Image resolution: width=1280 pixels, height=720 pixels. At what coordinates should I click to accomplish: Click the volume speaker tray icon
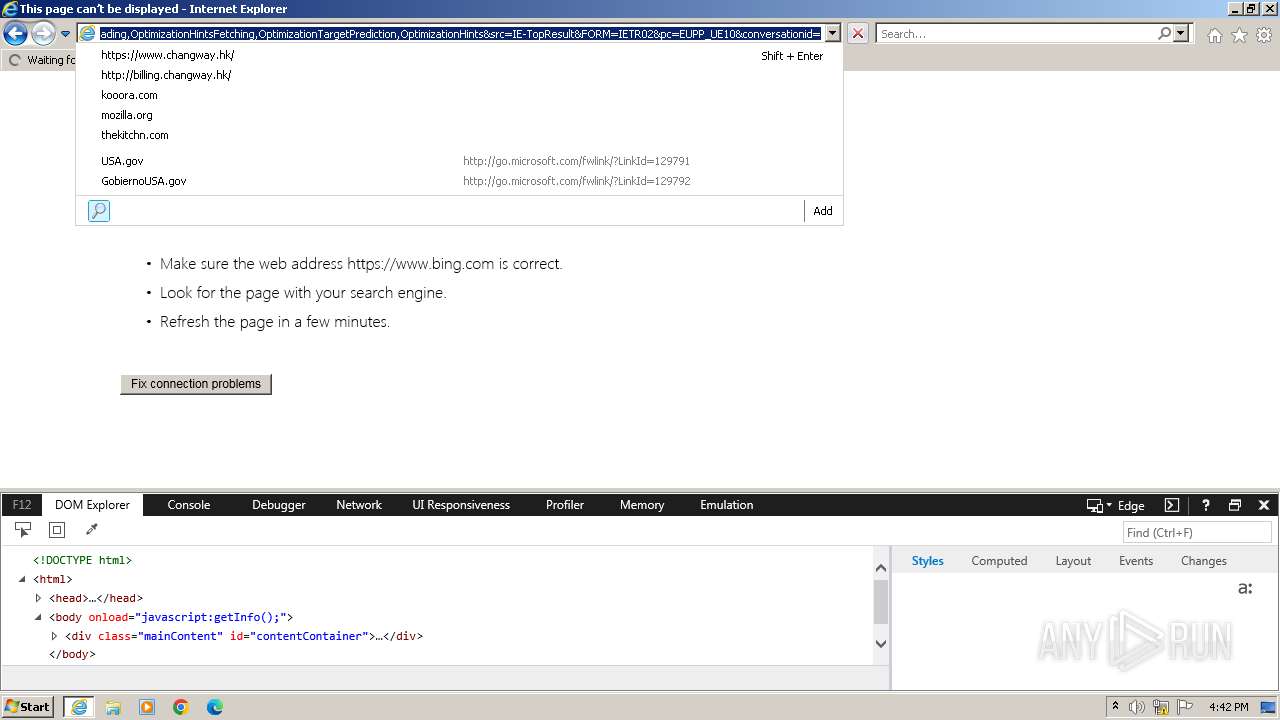point(1137,707)
